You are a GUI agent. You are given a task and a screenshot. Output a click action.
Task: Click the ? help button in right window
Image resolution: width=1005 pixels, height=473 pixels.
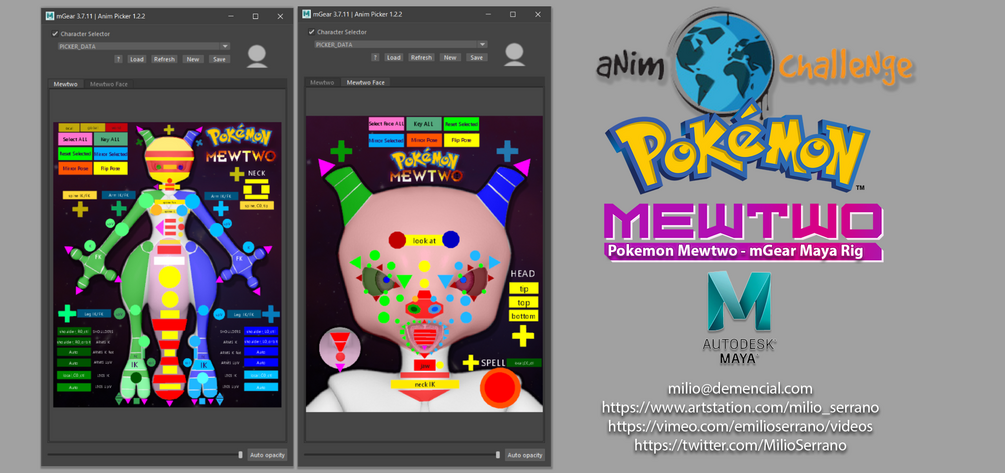[376, 57]
